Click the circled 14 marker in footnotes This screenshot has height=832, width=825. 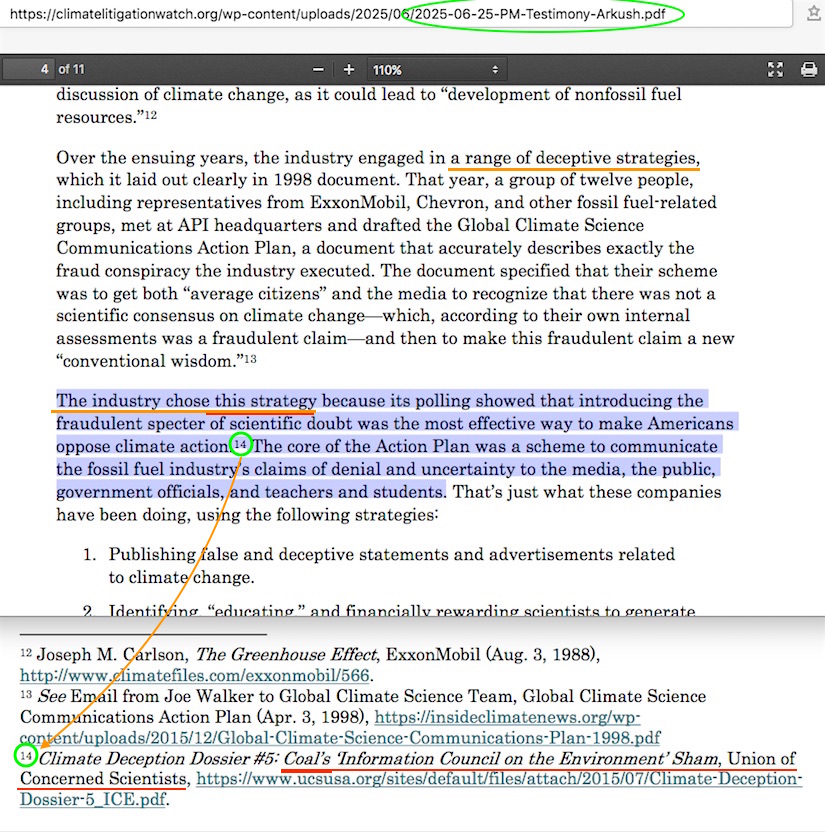[26, 756]
